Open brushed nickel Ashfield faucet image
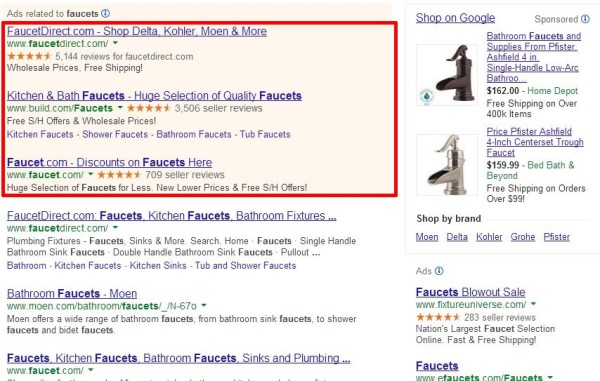This screenshot has width=600, height=381. tap(447, 165)
